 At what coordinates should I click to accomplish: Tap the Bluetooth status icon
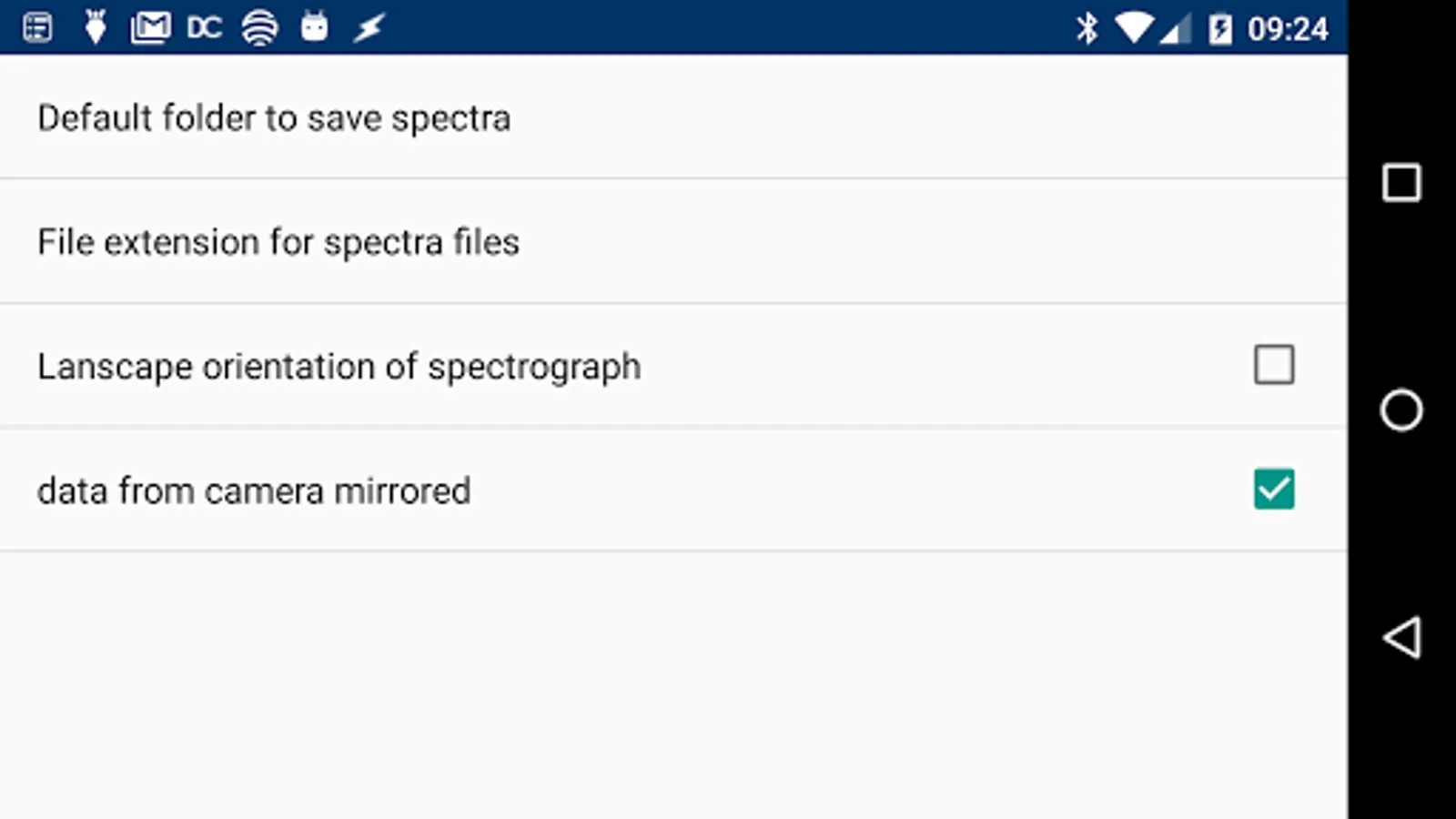1087,28
